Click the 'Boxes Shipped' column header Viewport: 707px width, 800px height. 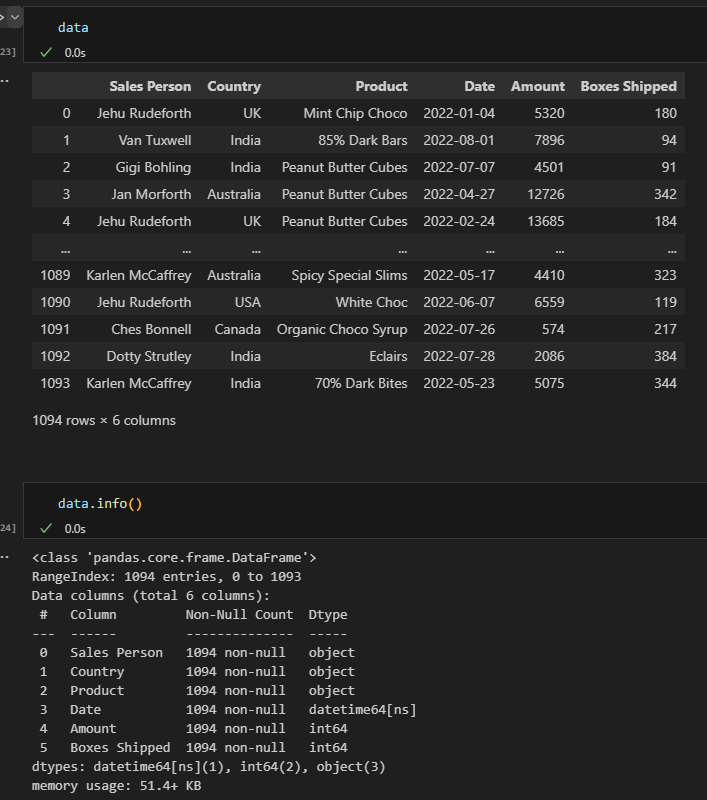[x=628, y=86]
